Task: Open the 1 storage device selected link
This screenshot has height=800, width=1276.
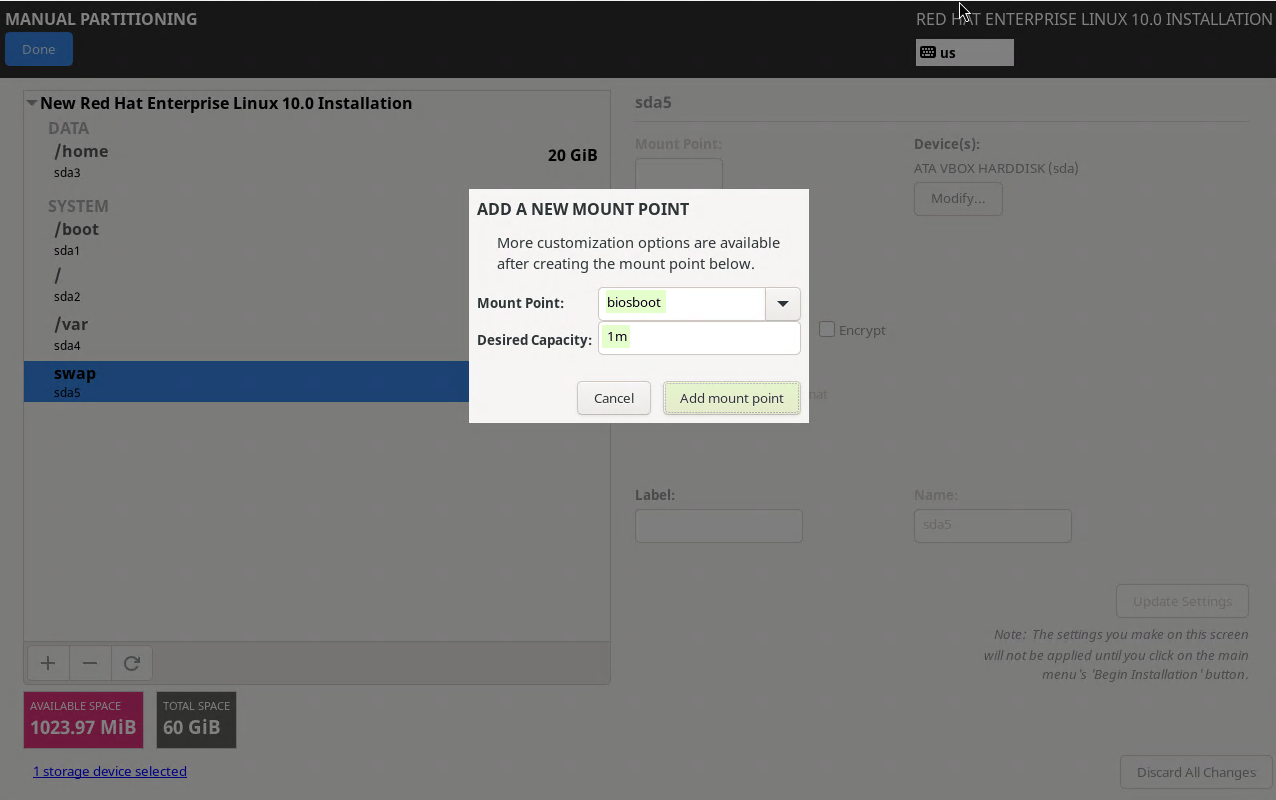Action: pyautogui.click(x=110, y=771)
